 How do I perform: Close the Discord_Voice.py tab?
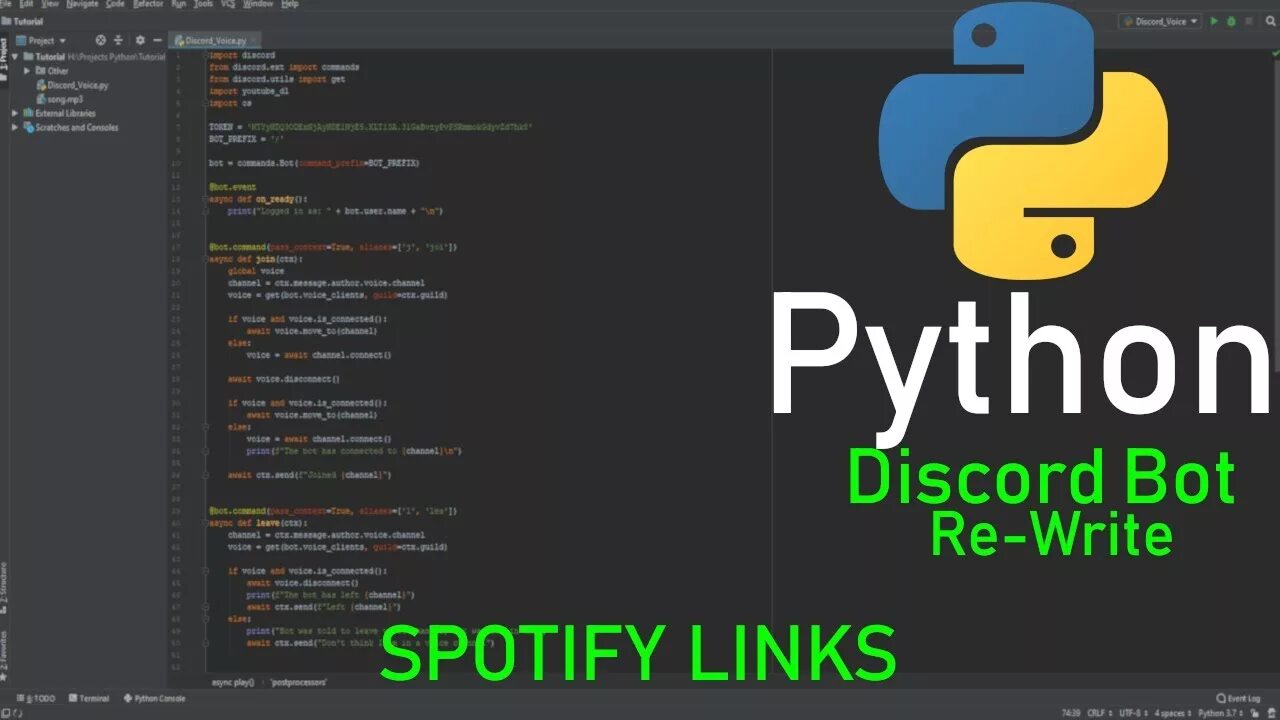[x=253, y=41]
